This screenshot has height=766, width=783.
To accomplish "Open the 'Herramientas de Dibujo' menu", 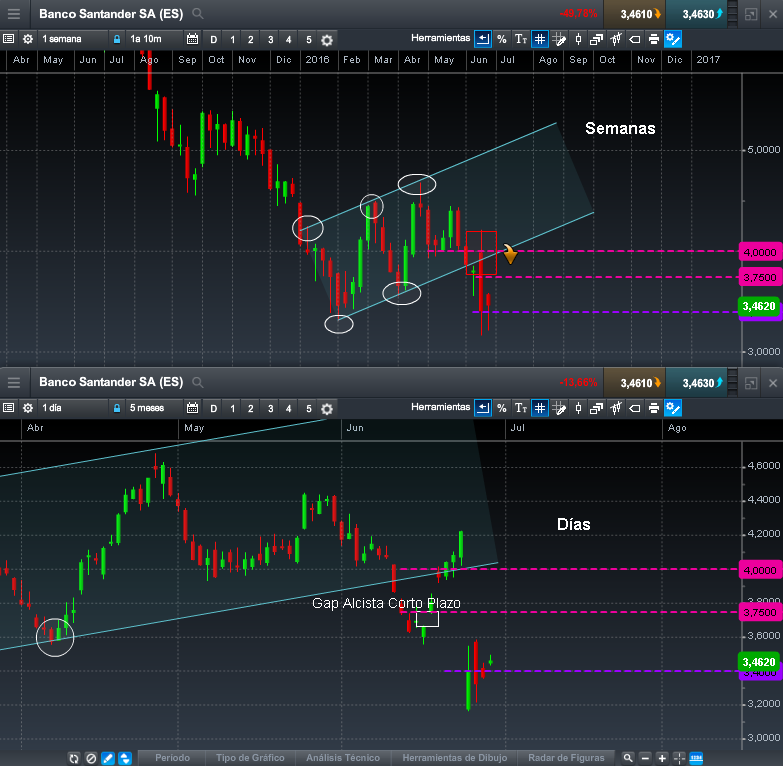I will (x=454, y=758).
